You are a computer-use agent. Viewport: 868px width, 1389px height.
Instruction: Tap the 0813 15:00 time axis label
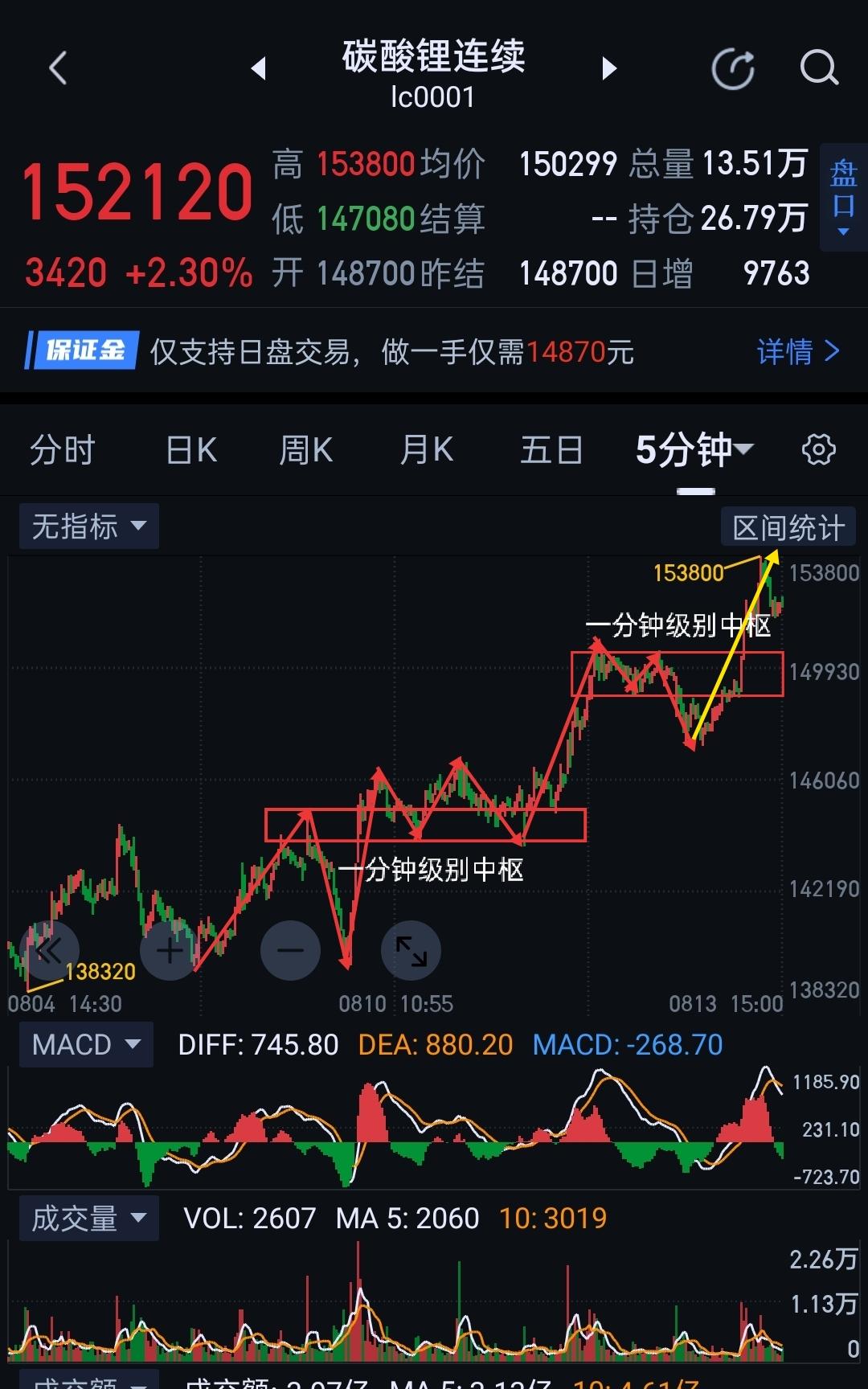click(726, 1004)
